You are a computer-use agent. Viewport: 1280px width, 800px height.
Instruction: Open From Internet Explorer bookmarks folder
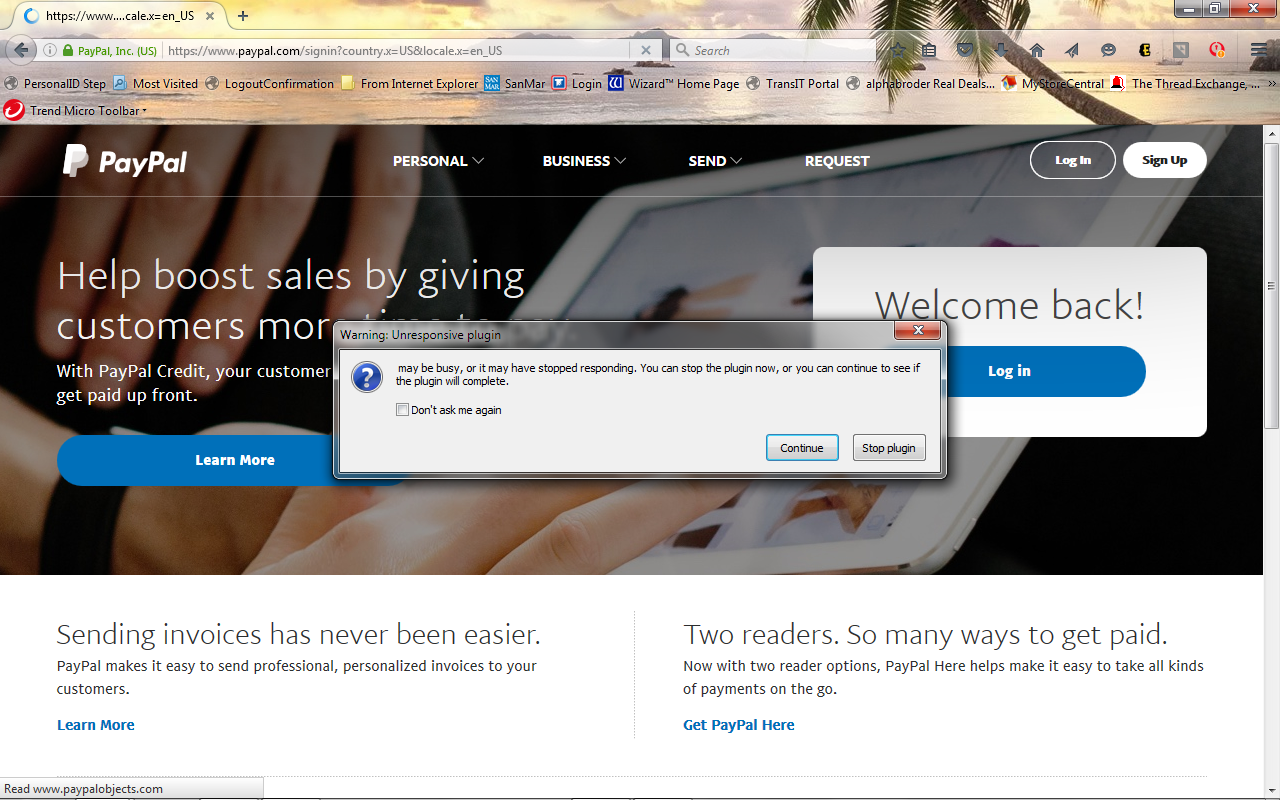410,84
